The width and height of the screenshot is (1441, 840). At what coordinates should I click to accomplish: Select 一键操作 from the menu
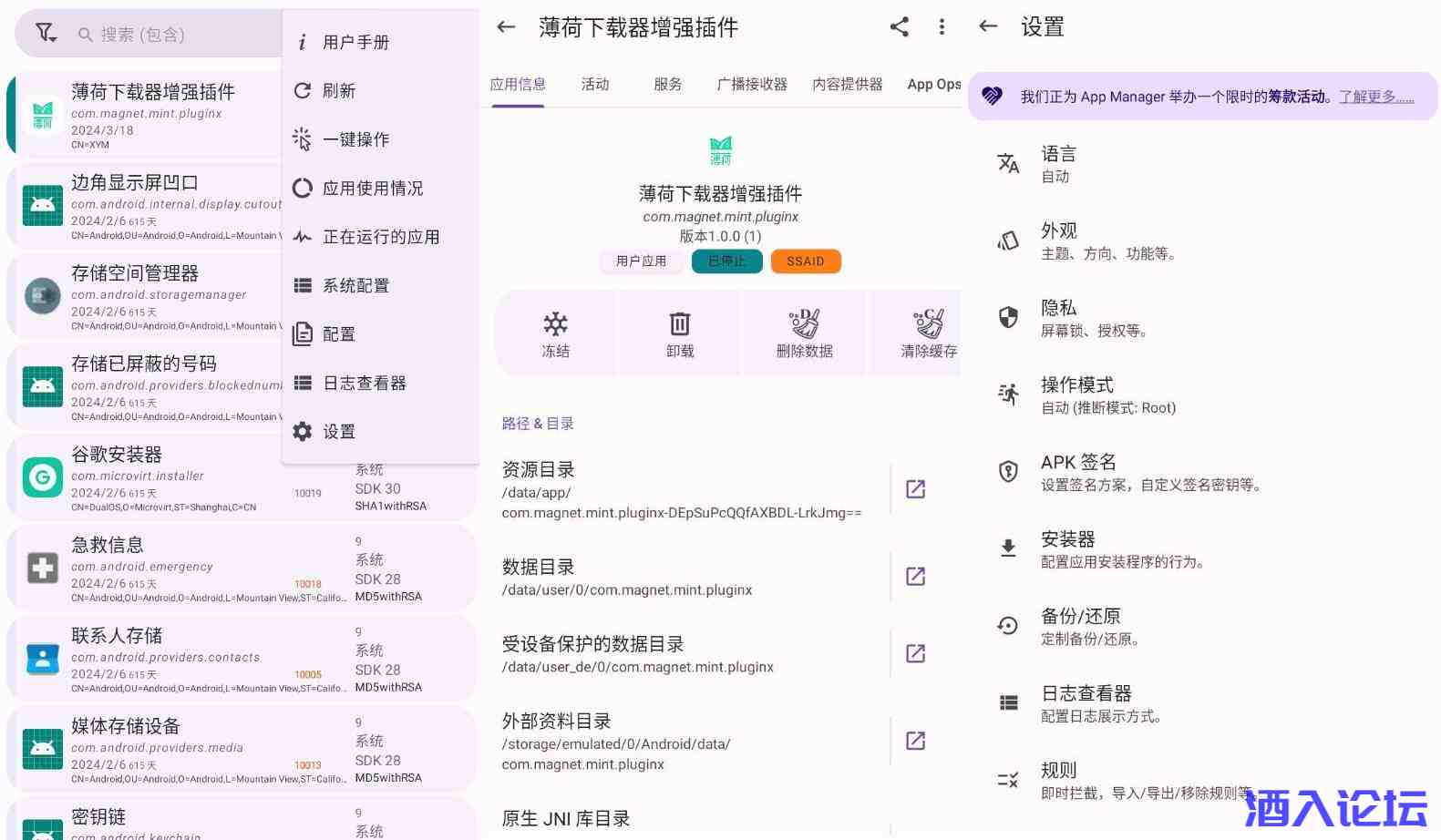tap(355, 139)
